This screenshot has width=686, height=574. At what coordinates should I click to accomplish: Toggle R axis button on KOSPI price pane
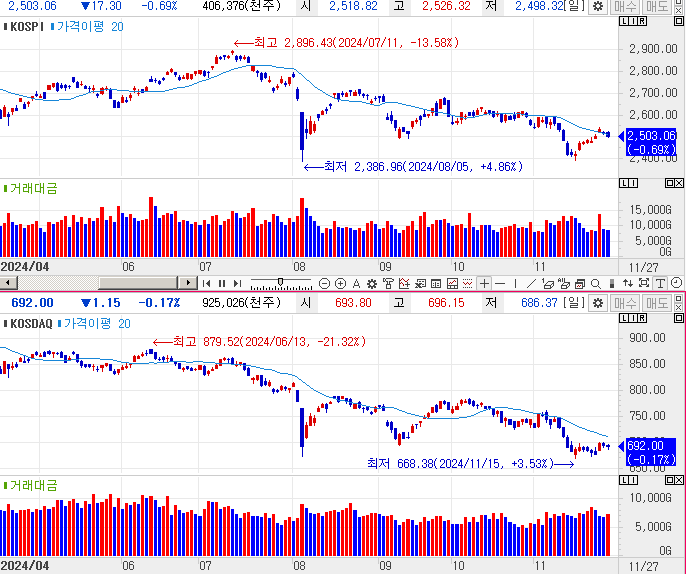[642, 21]
